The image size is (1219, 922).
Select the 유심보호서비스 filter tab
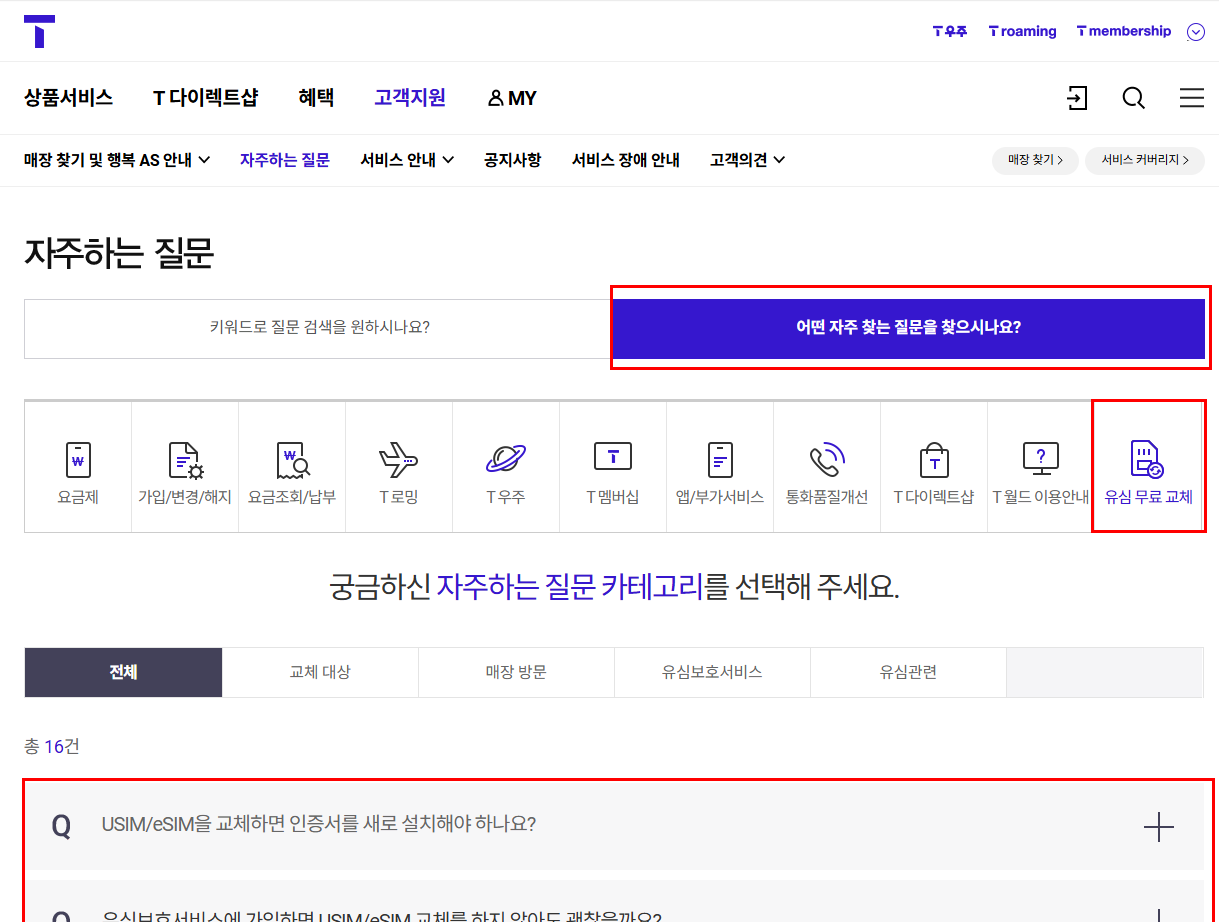pos(712,672)
